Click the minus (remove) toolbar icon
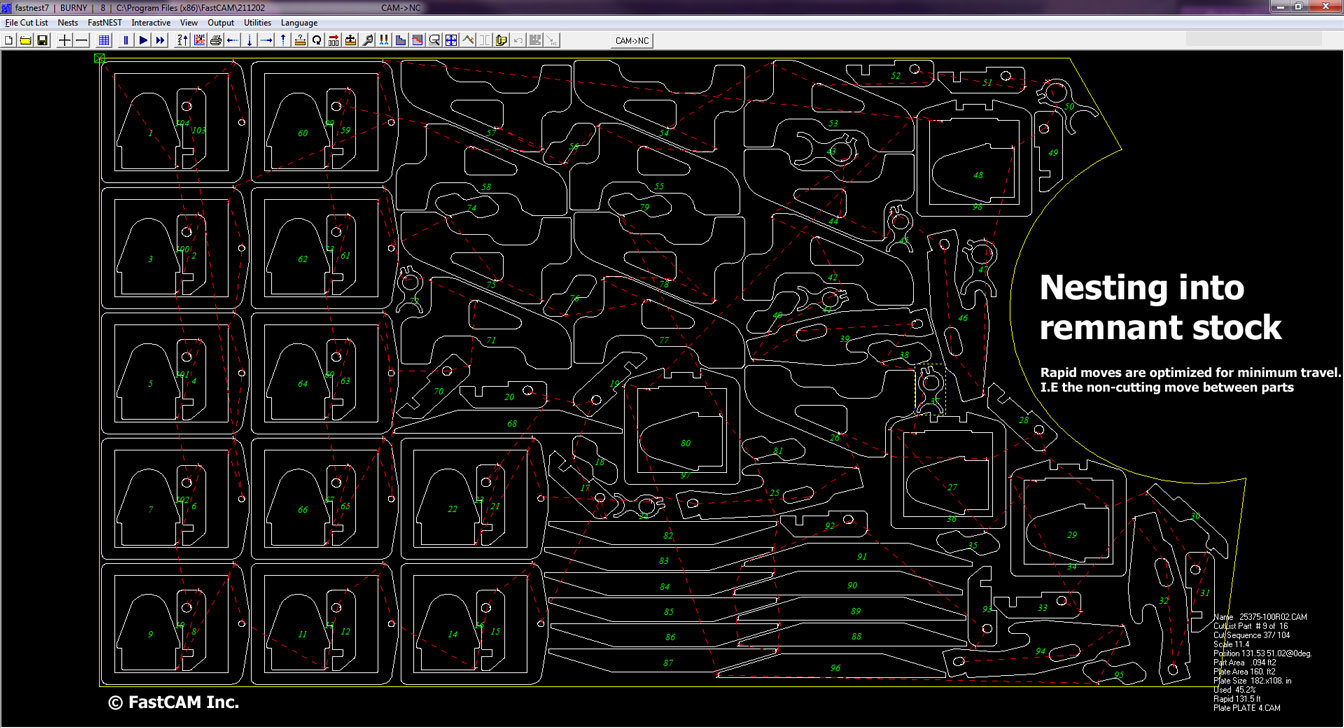The image size is (1344, 728). coord(82,40)
